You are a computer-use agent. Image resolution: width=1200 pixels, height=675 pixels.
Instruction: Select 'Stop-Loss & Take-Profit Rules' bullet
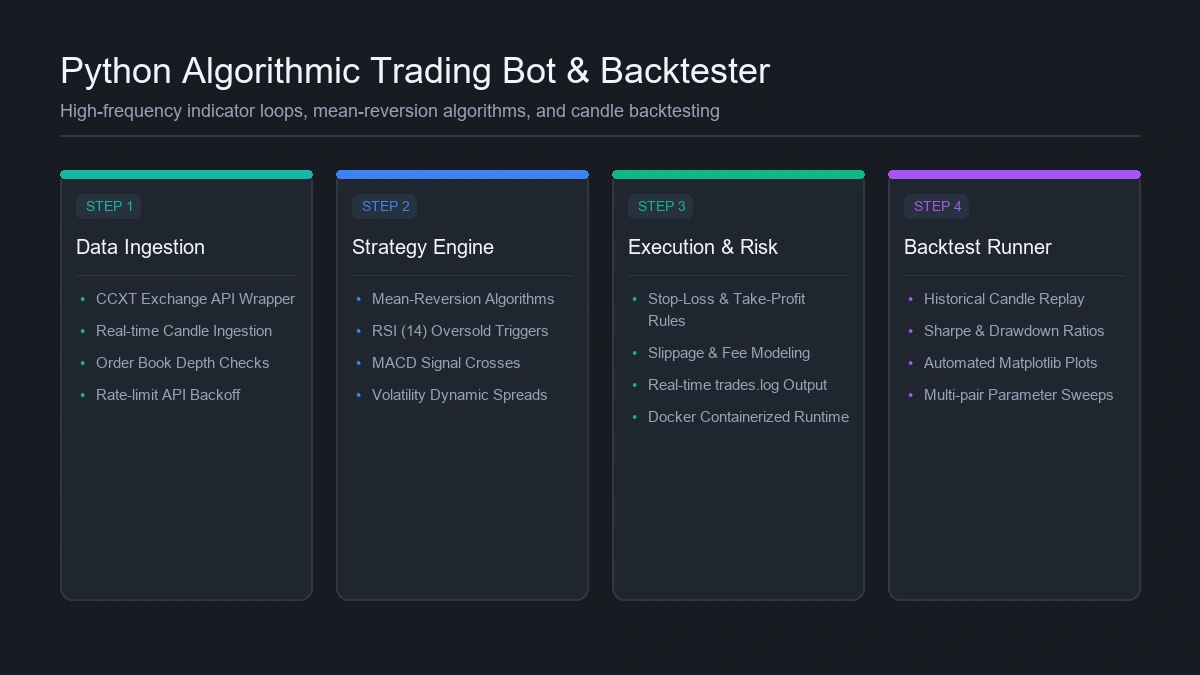[x=727, y=310]
